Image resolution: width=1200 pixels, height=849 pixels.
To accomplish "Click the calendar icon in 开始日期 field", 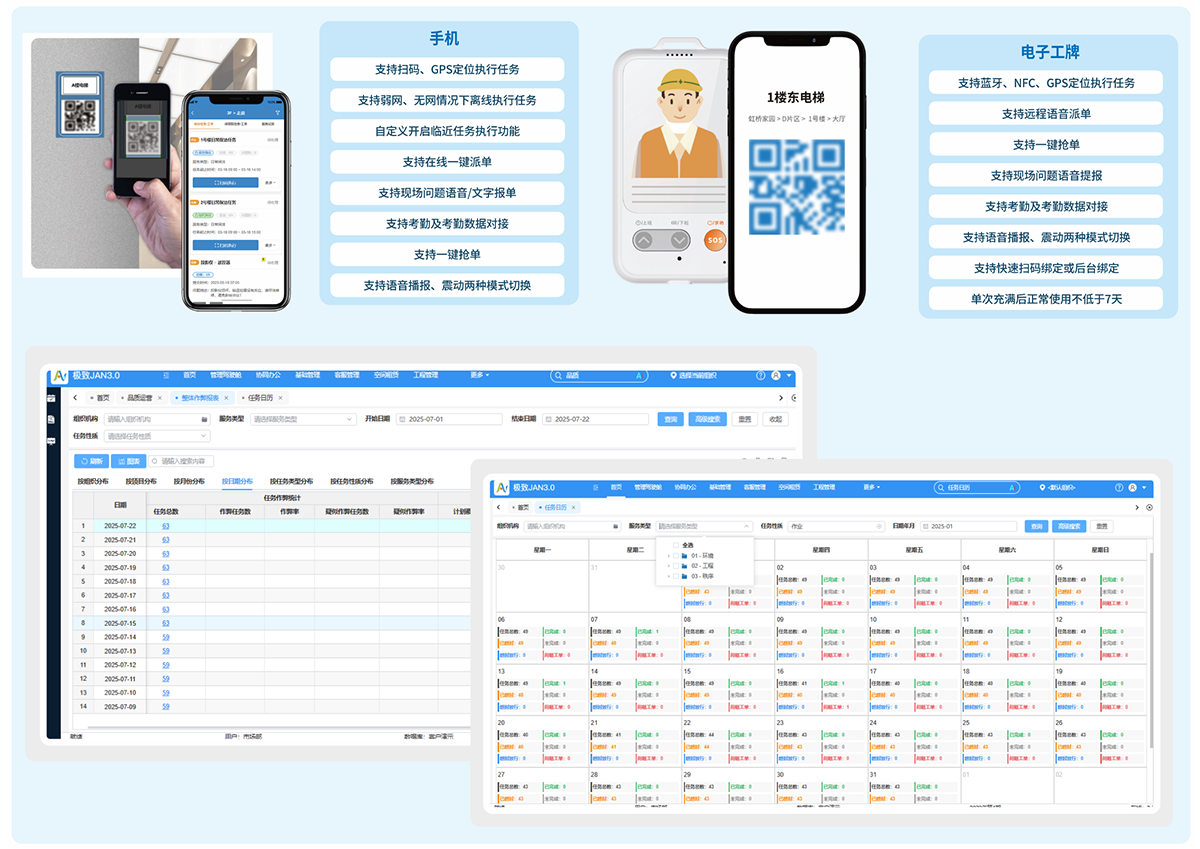I will click(402, 419).
